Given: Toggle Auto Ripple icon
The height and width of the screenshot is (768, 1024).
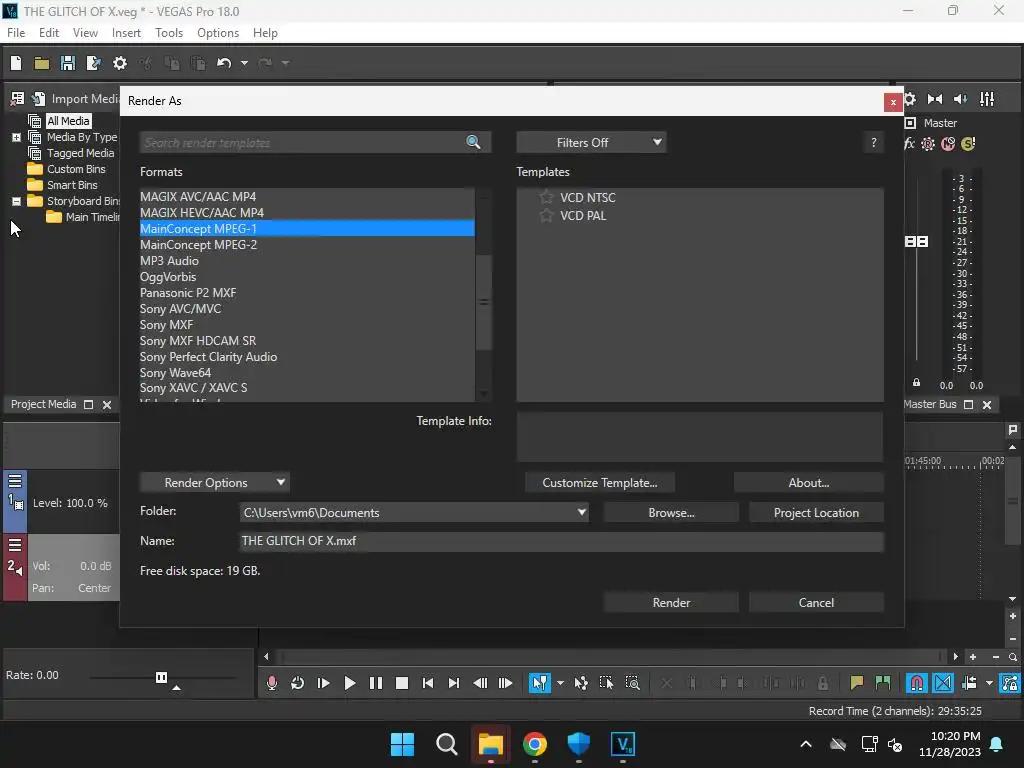Looking at the screenshot, I should coord(969,683).
